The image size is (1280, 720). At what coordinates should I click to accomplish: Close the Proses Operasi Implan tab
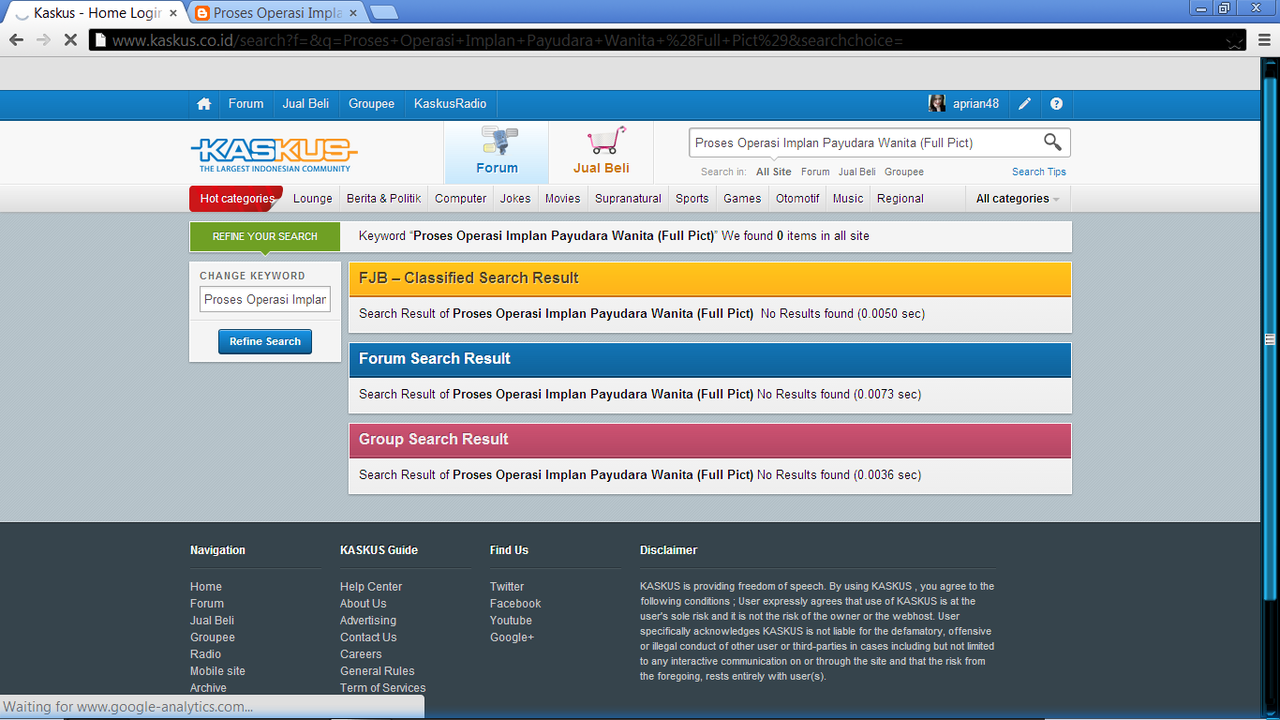pos(354,14)
